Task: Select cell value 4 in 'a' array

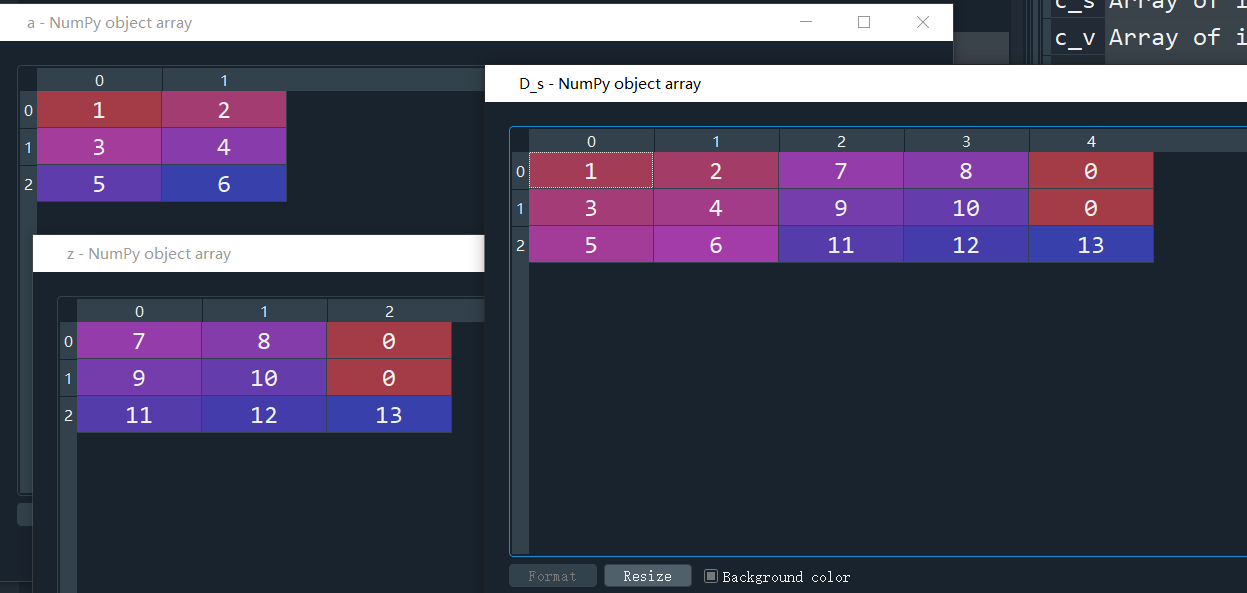Action: (x=224, y=147)
